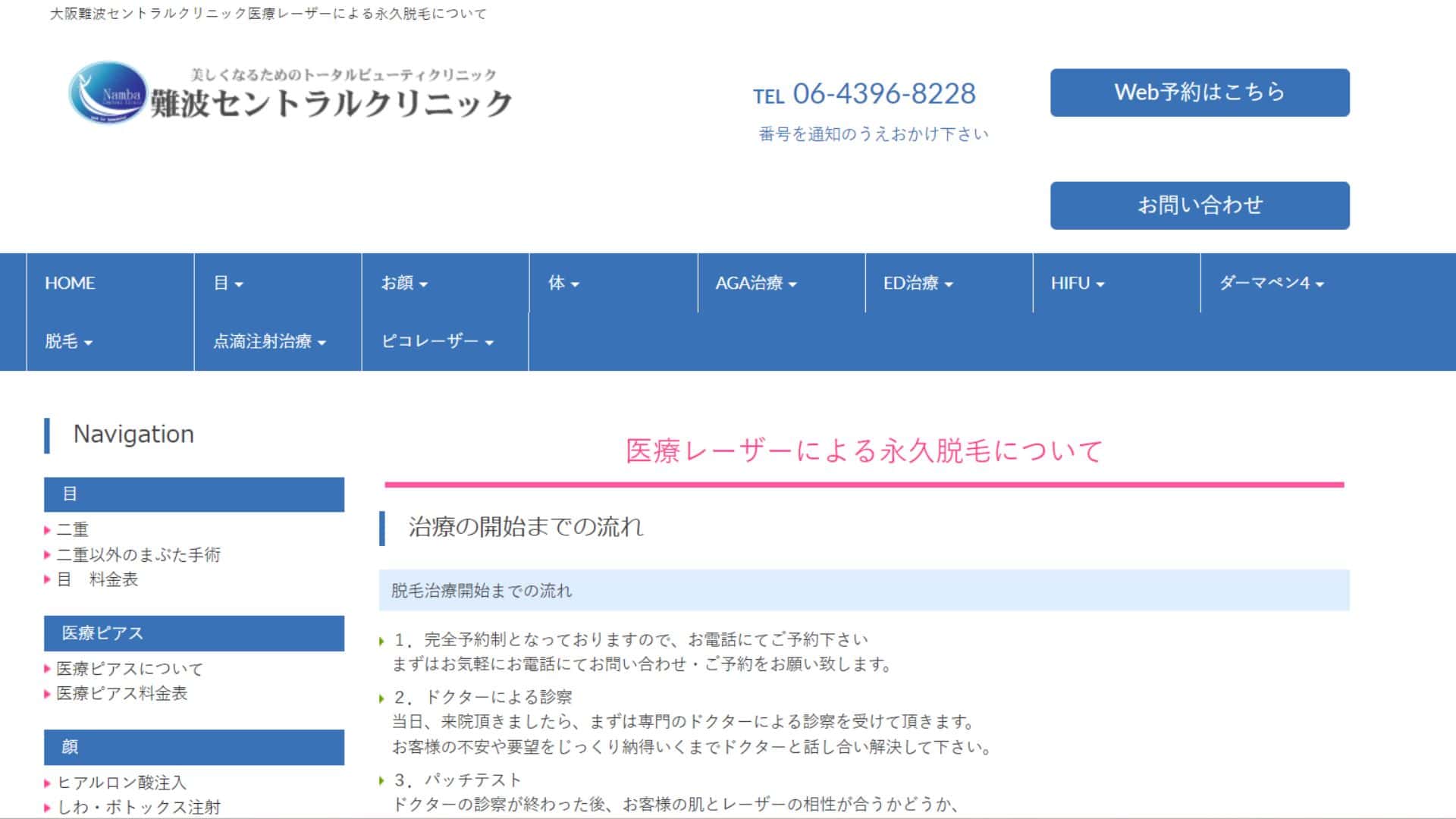The image size is (1456, 819).
Task: Select the 目 sidebar section header
Action: [x=194, y=494]
